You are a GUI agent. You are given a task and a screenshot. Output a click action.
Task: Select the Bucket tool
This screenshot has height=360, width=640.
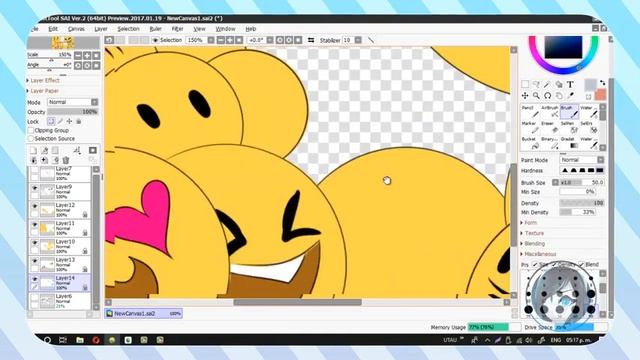[x=530, y=143]
